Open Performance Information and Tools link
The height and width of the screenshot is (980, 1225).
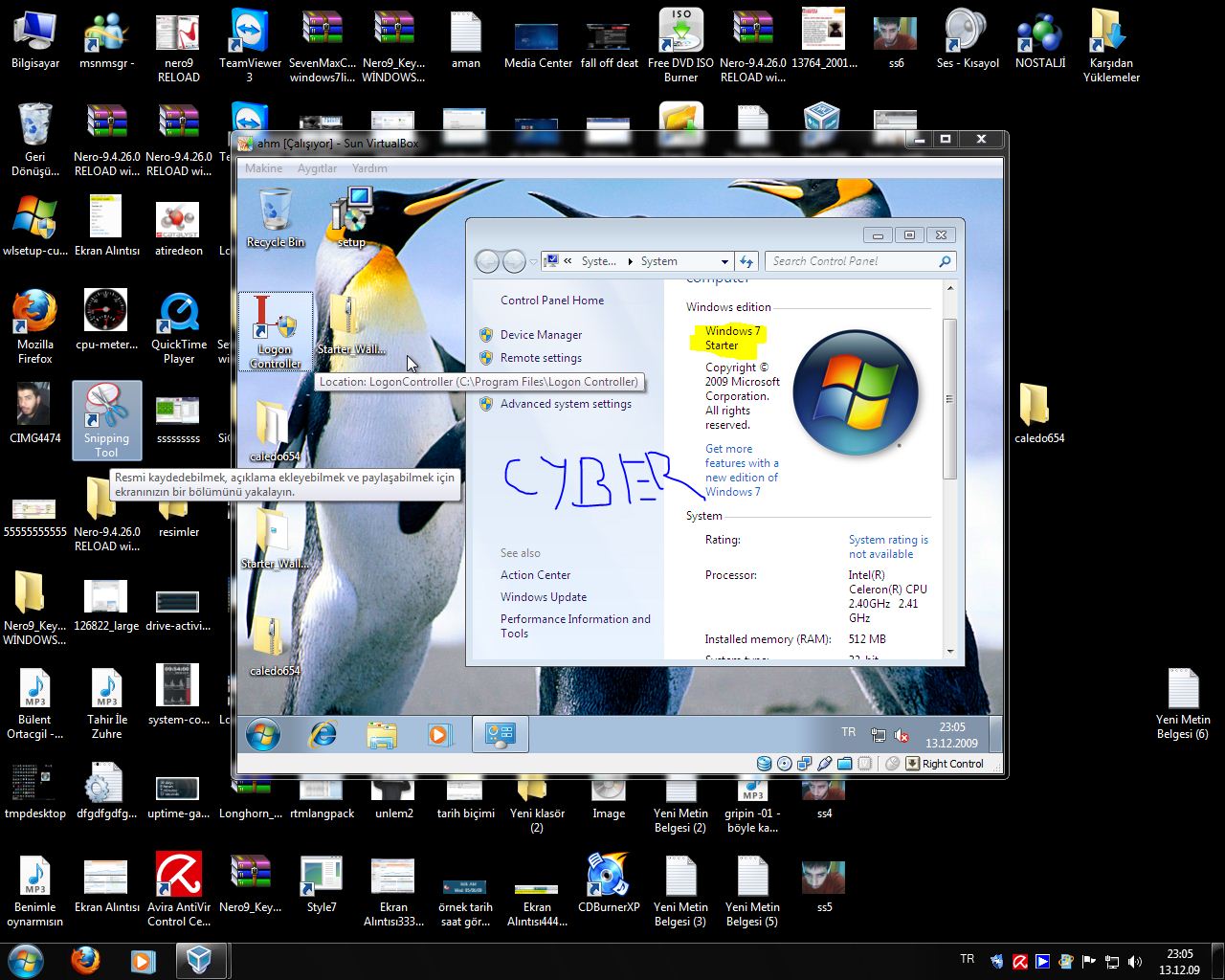(575, 626)
